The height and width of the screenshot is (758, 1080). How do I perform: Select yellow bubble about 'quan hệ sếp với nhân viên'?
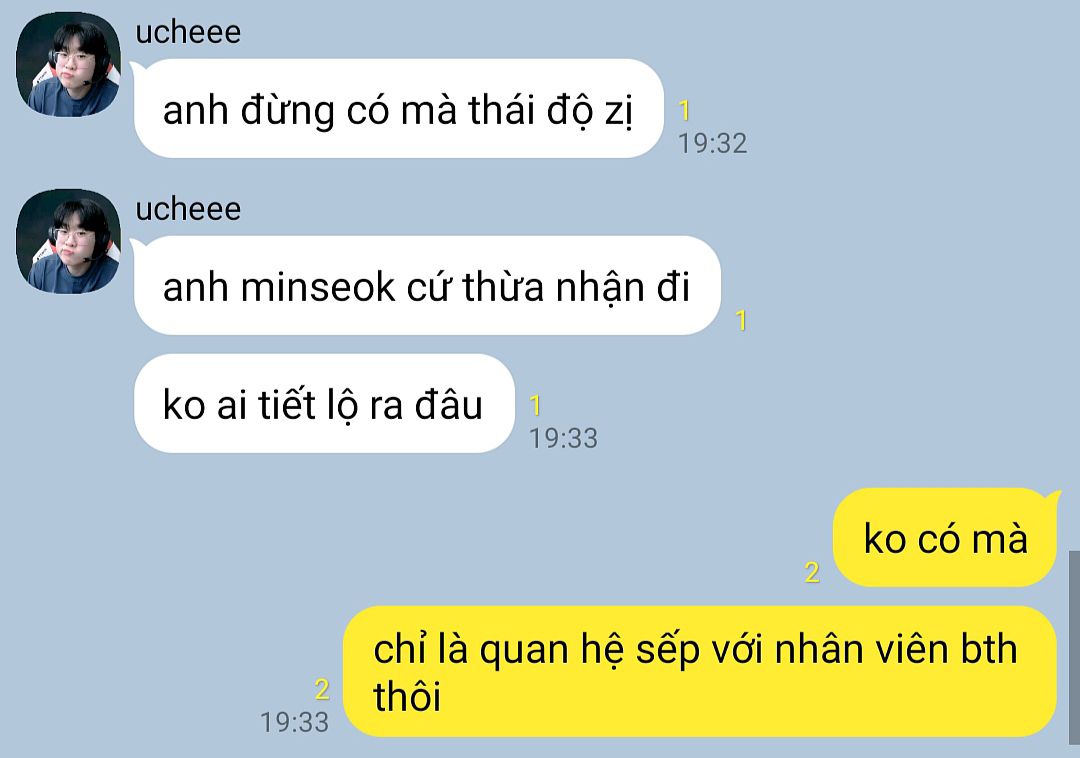coord(700,672)
